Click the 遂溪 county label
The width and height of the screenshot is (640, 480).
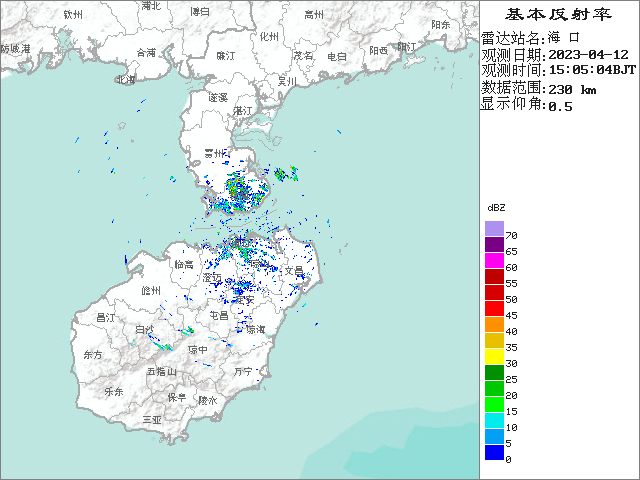point(218,98)
